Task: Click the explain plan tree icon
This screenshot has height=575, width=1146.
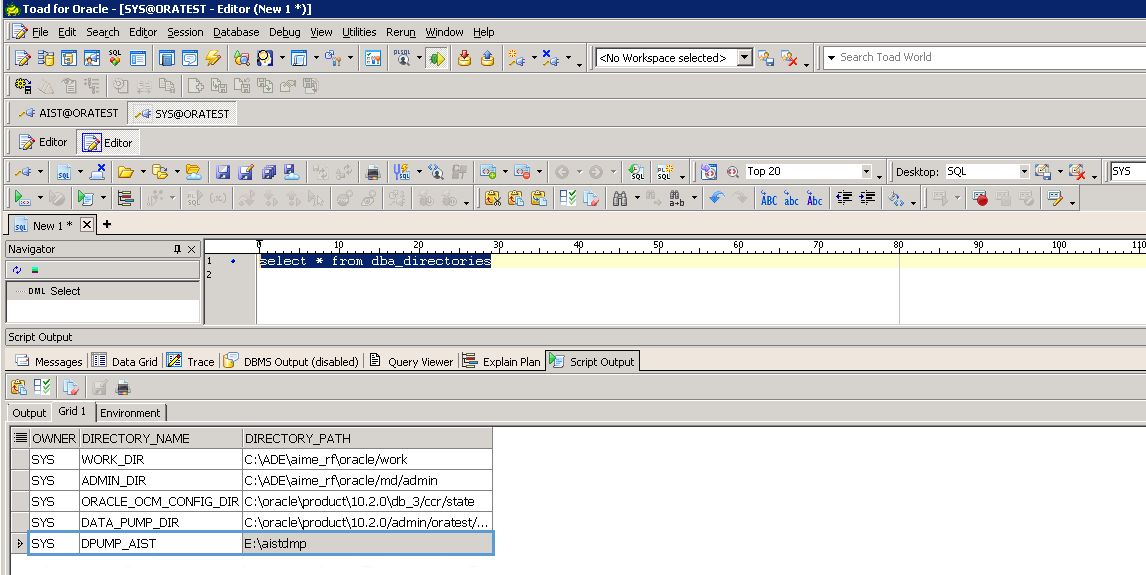Action: point(126,199)
